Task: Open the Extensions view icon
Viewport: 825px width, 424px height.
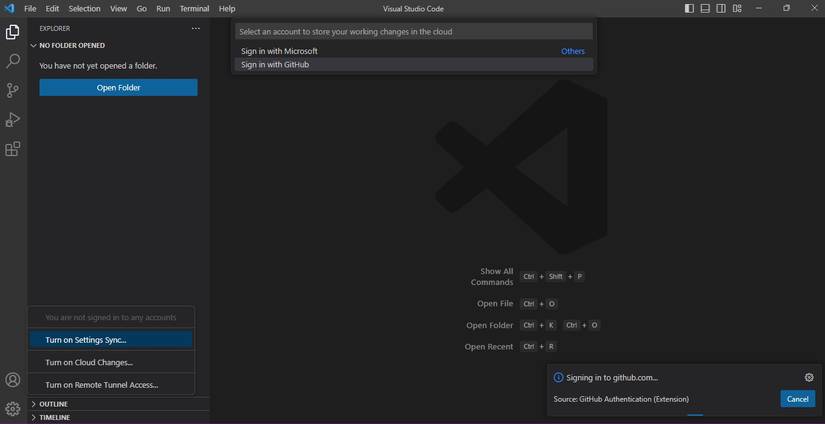Action: pyautogui.click(x=13, y=149)
